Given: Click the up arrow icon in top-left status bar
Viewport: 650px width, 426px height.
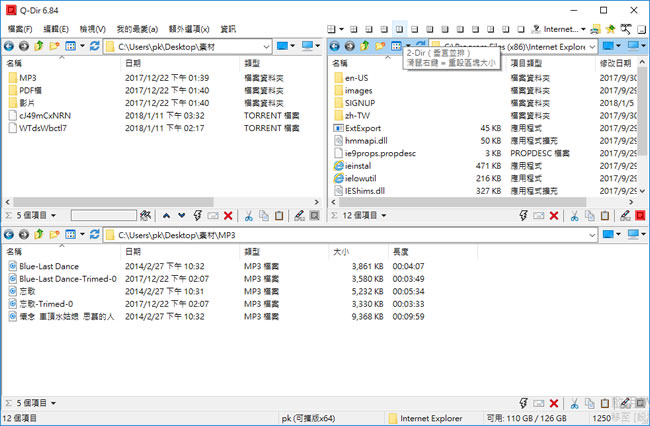Looking at the screenshot, I should (x=166, y=215).
